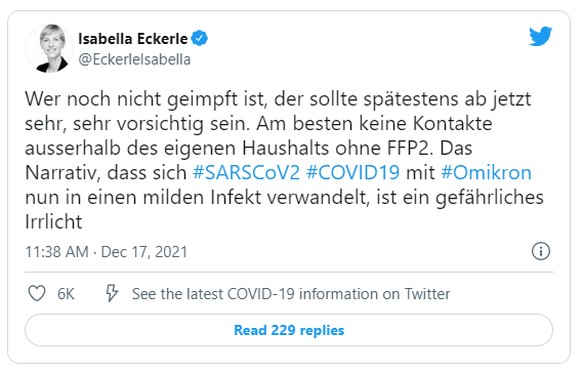Open the tweet info circle icon
The height and width of the screenshot is (373, 582).
tap(541, 251)
